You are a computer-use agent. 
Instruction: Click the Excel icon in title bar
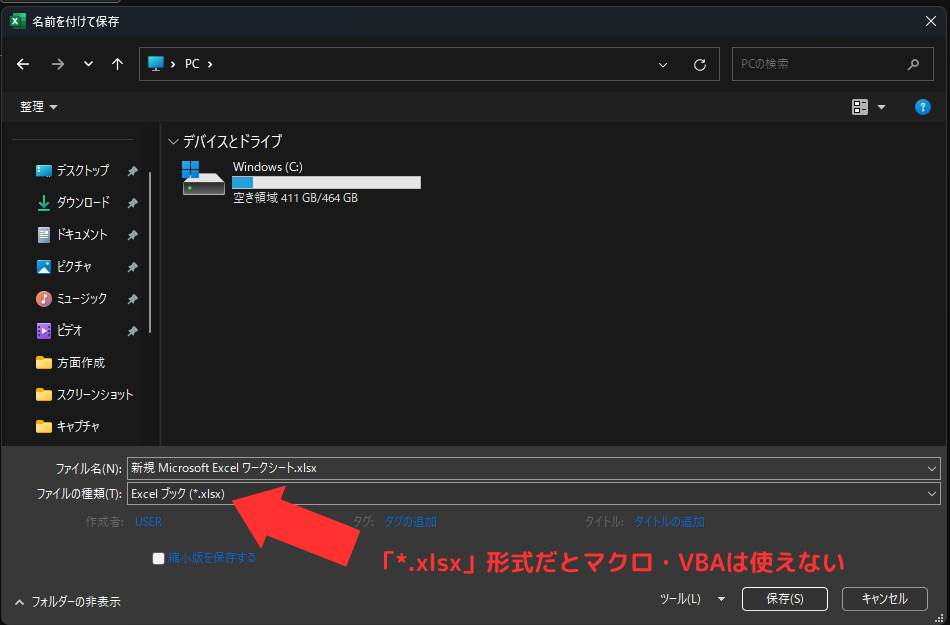18,22
